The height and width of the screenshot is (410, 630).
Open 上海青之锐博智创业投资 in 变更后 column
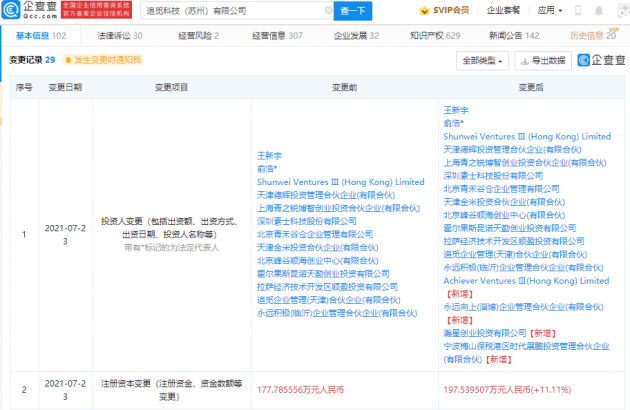525,162
